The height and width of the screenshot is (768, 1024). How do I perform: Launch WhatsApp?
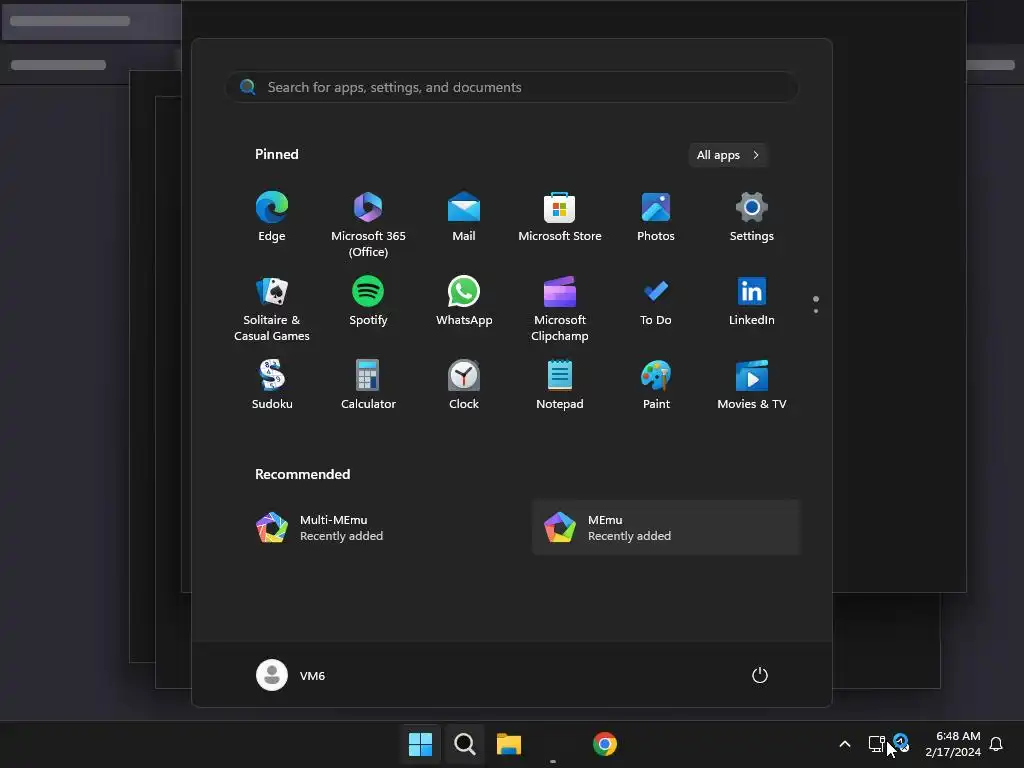pos(464,301)
